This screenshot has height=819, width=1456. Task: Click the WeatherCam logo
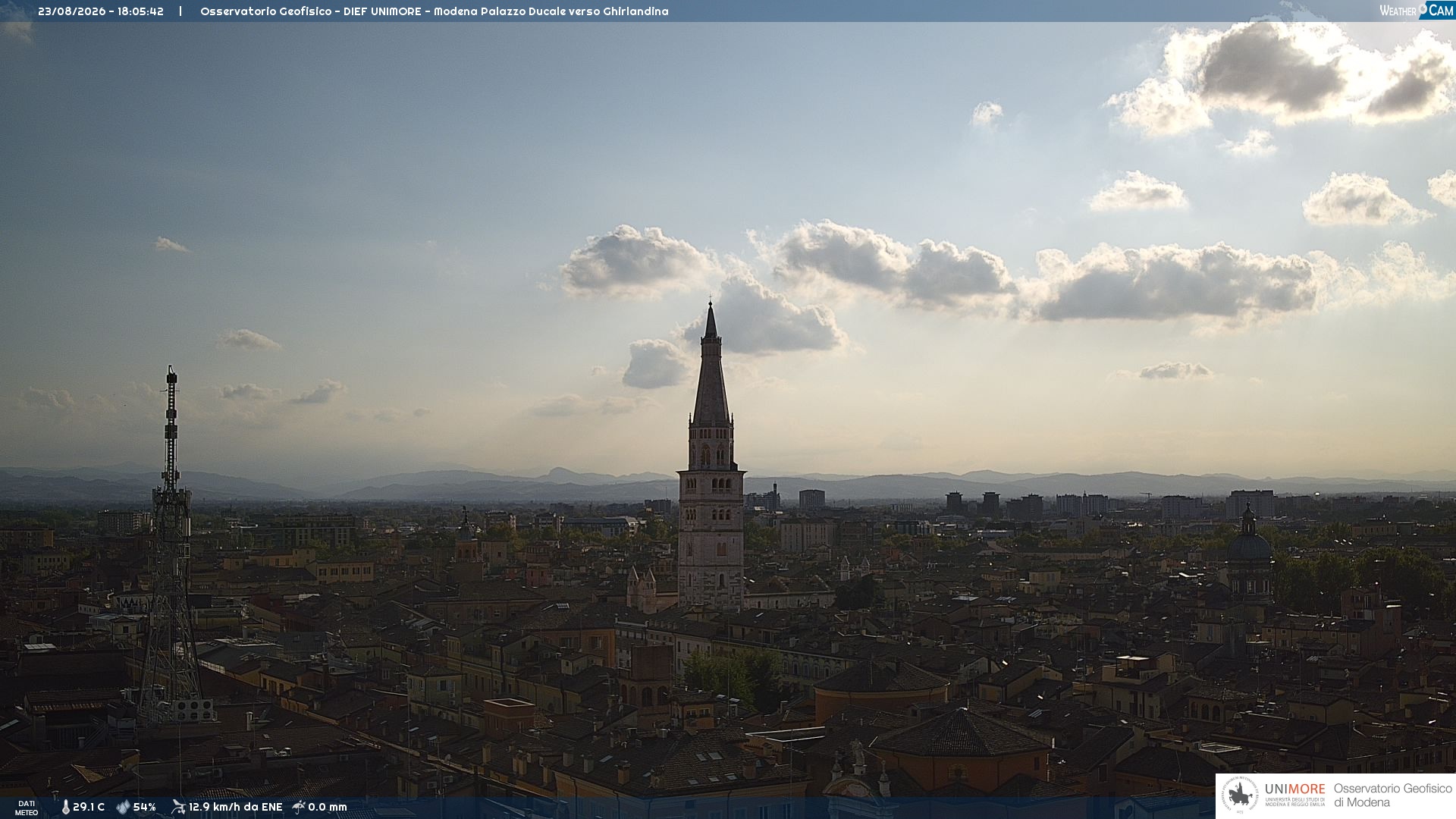1416,10
